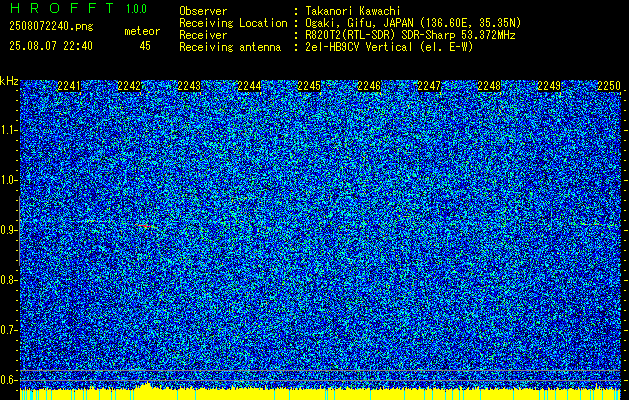Click the 2242 time marker
The width and height of the screenshot is (629, 400).
[129, 86]
